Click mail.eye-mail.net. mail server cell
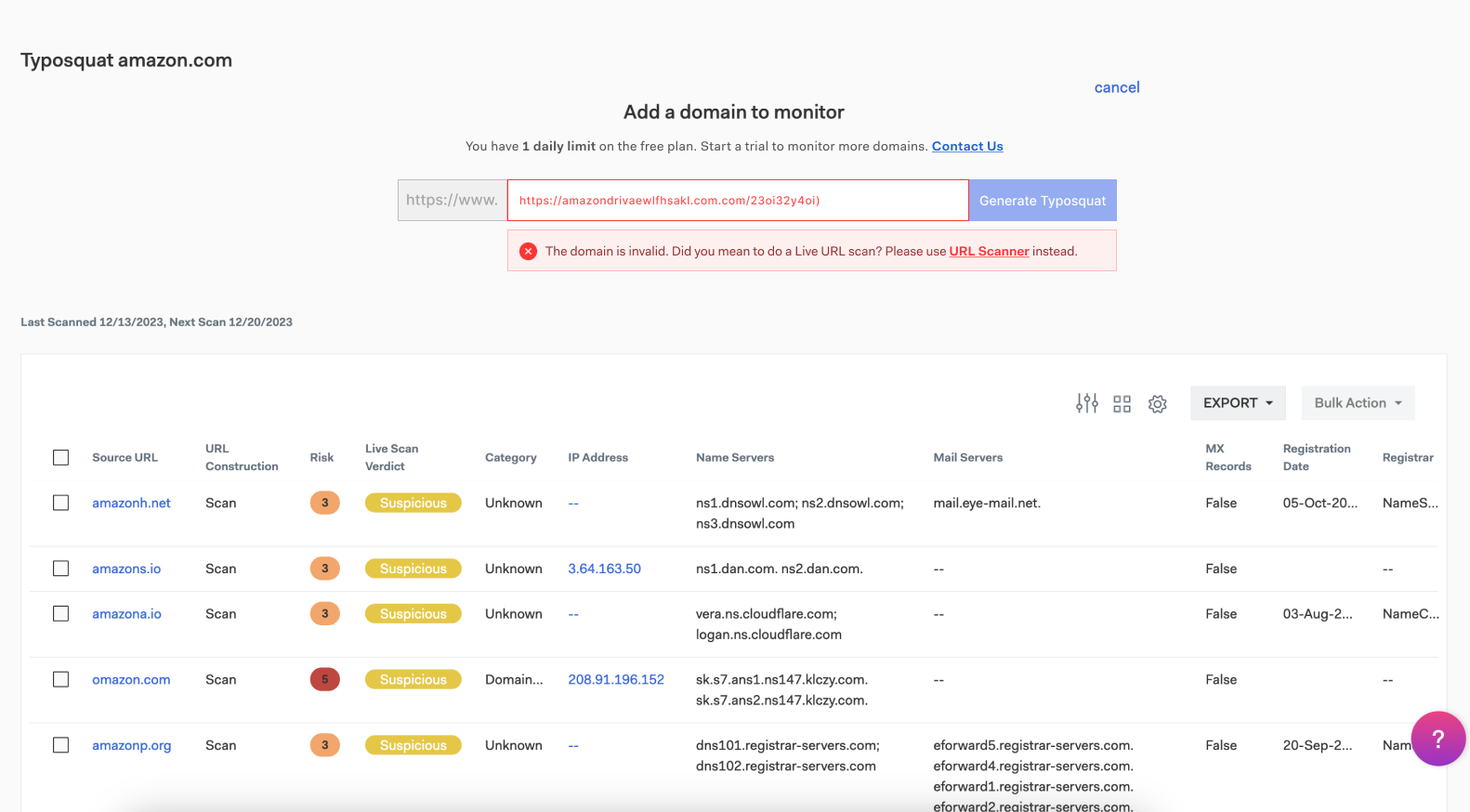 coord(987,503)
